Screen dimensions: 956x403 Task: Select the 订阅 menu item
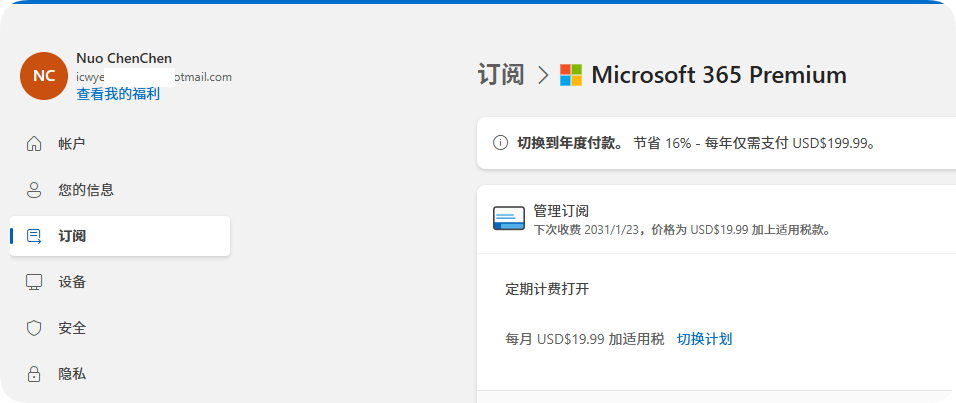[x=120, y=236]
